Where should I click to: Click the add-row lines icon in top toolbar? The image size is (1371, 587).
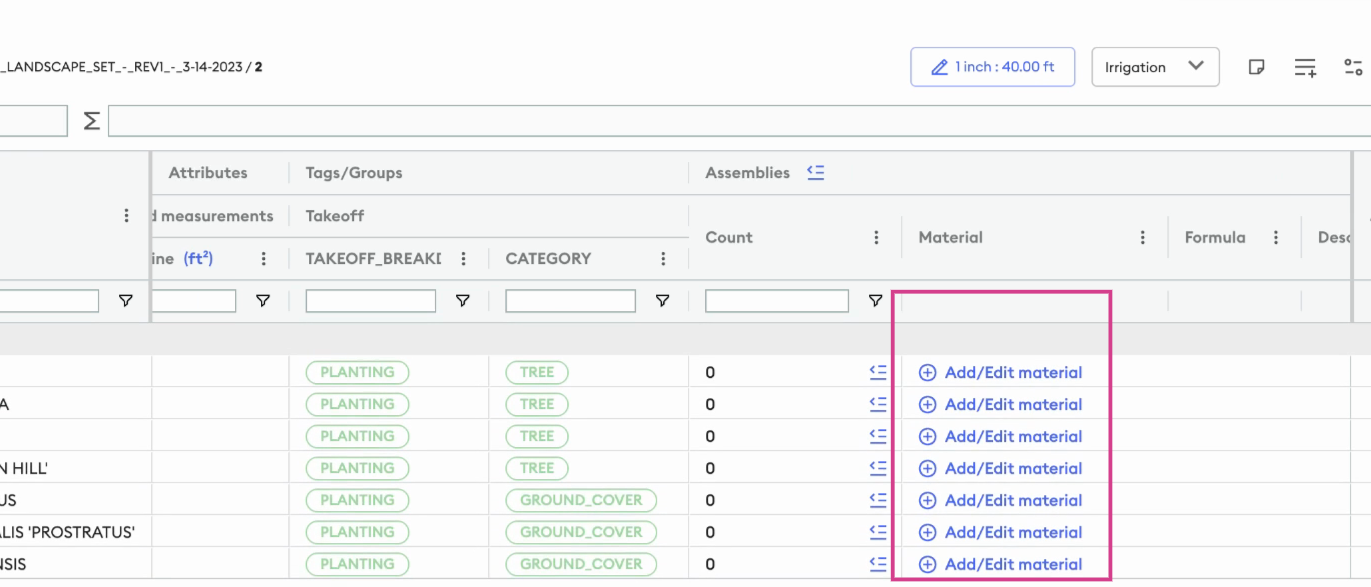pos(1305,67)
